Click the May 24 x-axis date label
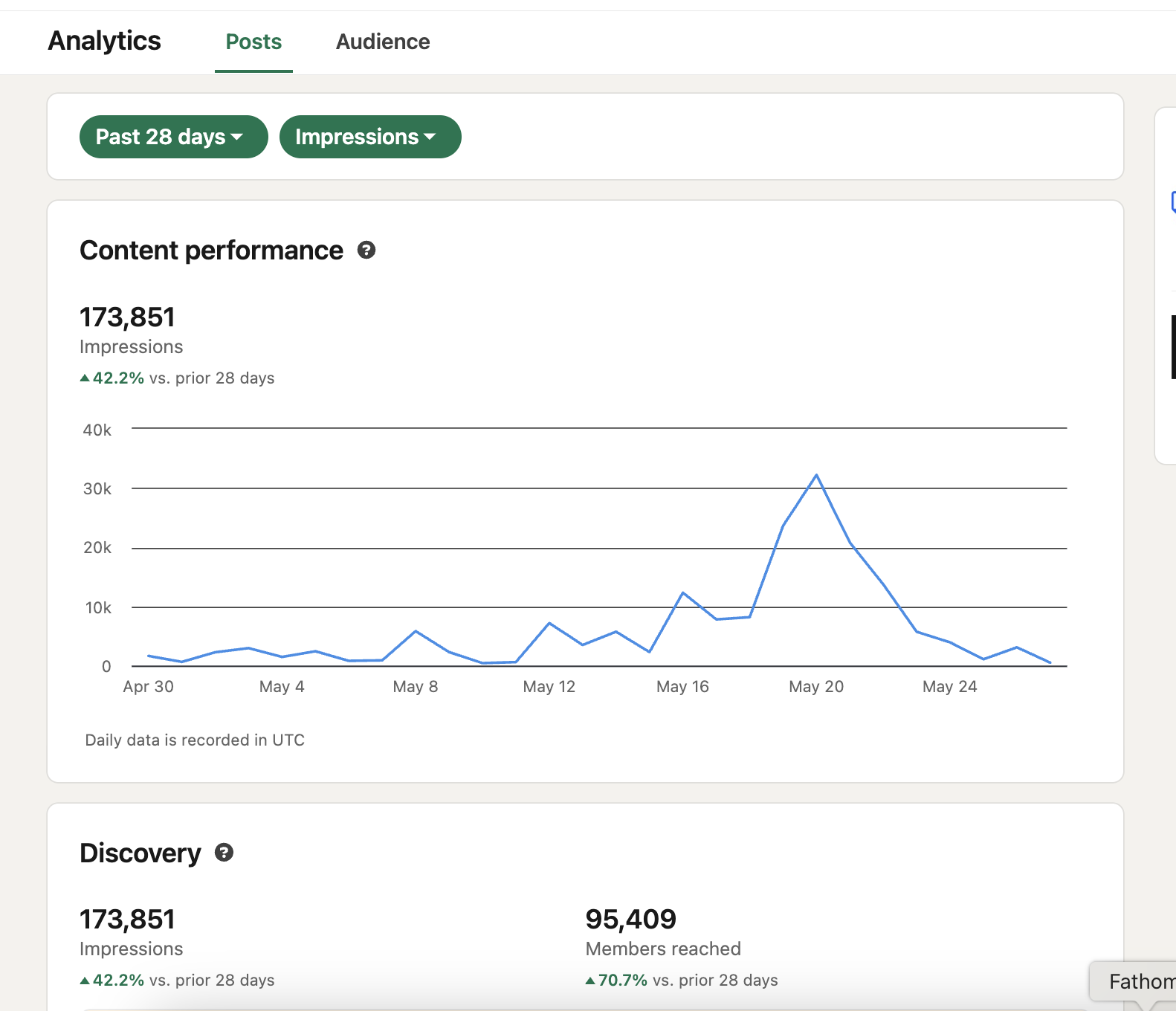 pos(949,687)
